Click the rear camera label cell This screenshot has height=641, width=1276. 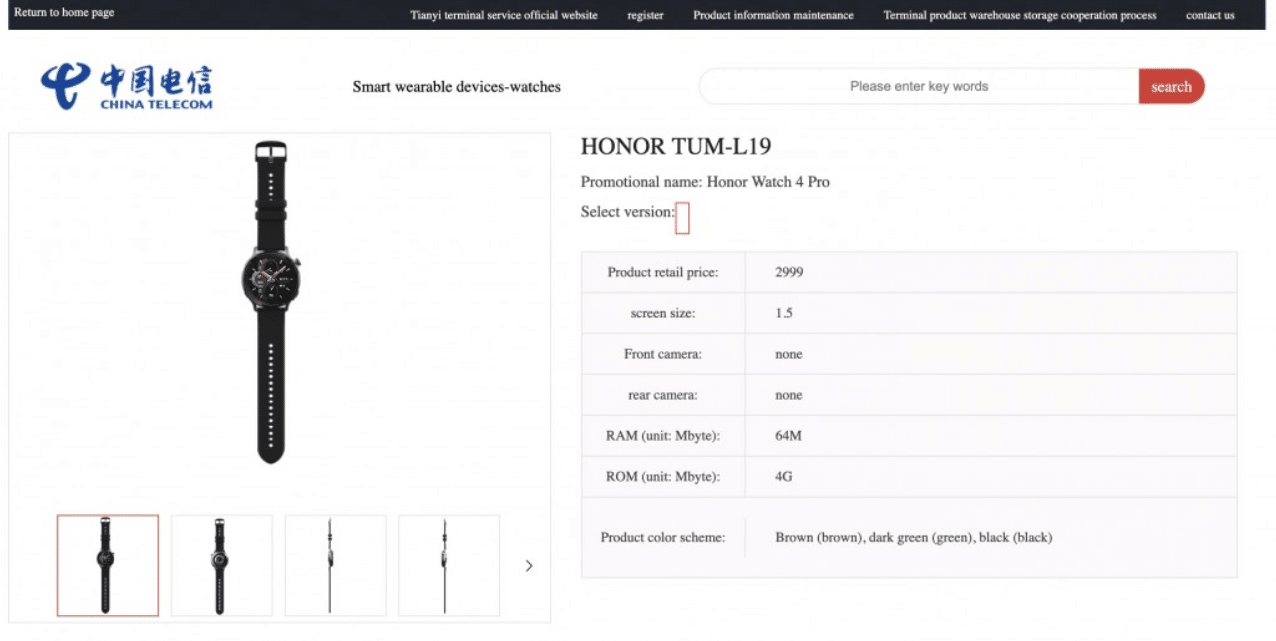(x=663, y=395)
